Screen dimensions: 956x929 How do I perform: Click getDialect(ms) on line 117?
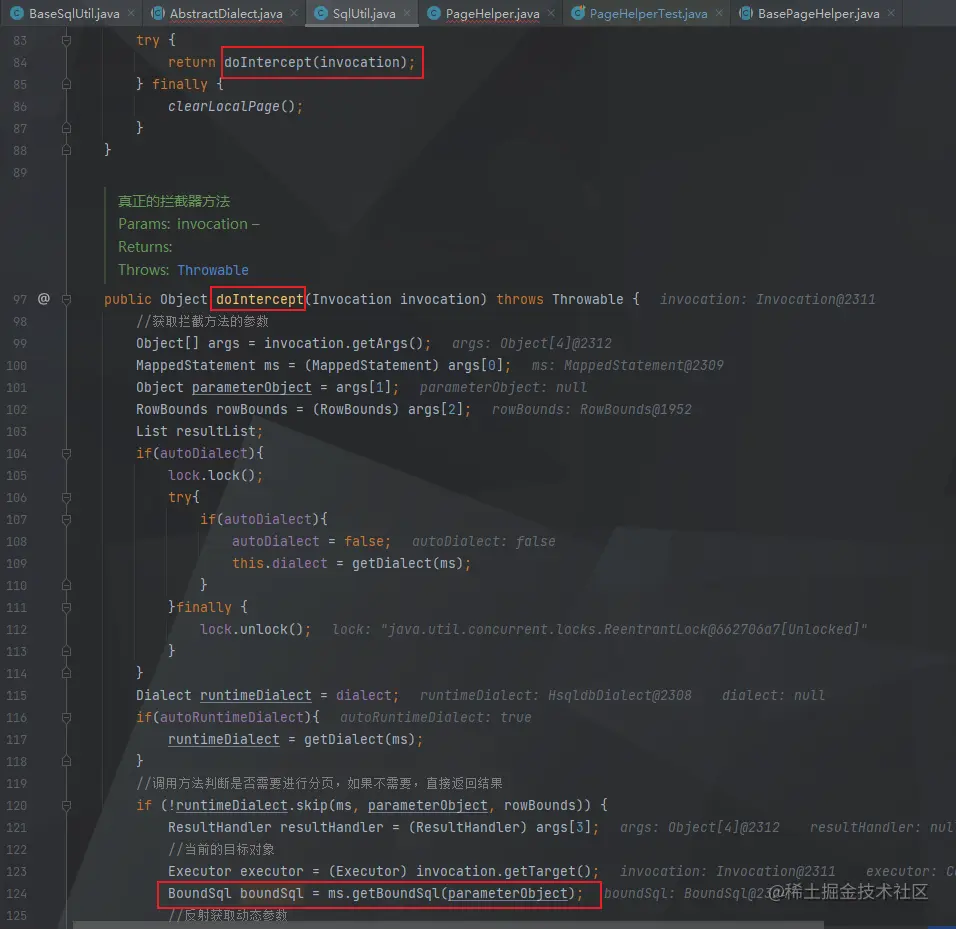pyautogui.click(x=360, y=739)
